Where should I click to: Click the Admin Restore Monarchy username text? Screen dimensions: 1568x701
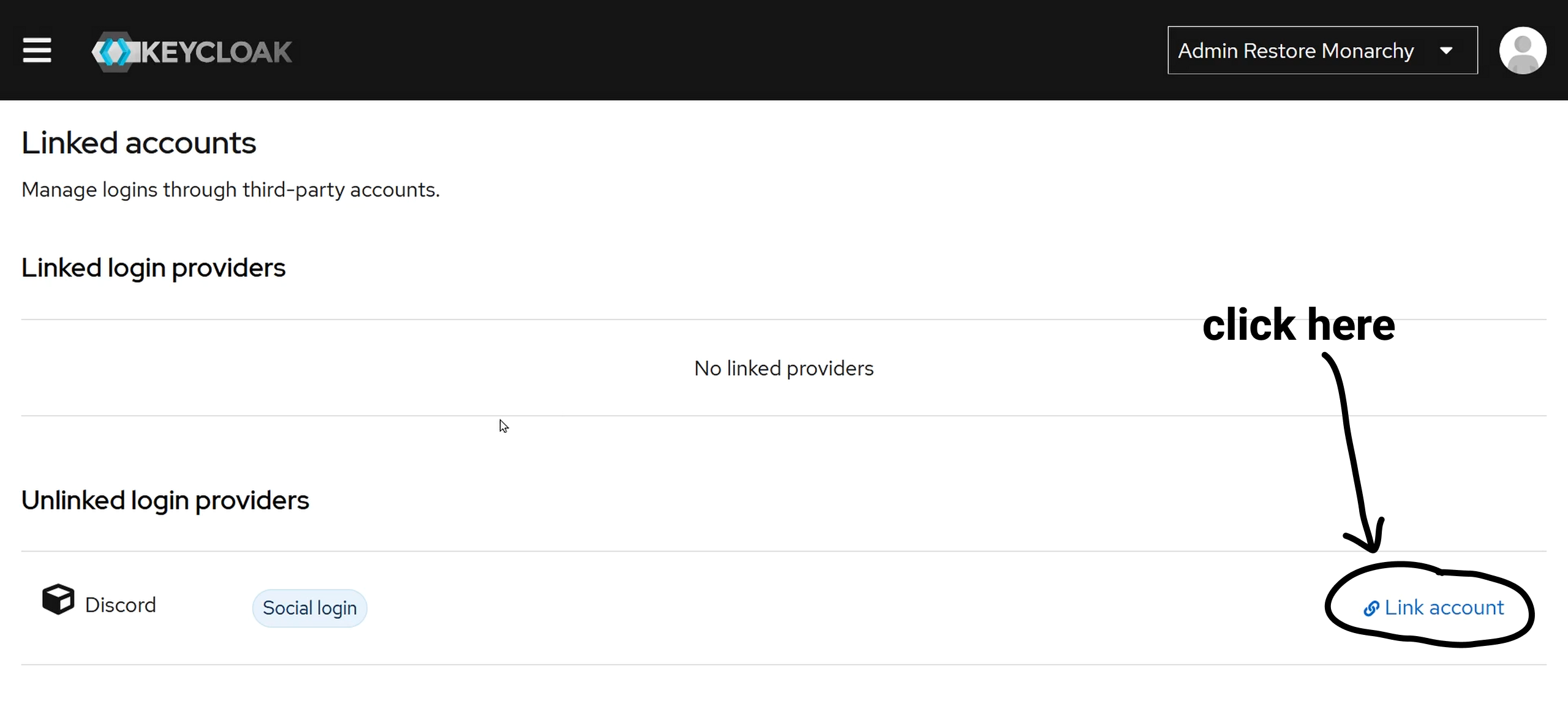[x=1296, y=51]
